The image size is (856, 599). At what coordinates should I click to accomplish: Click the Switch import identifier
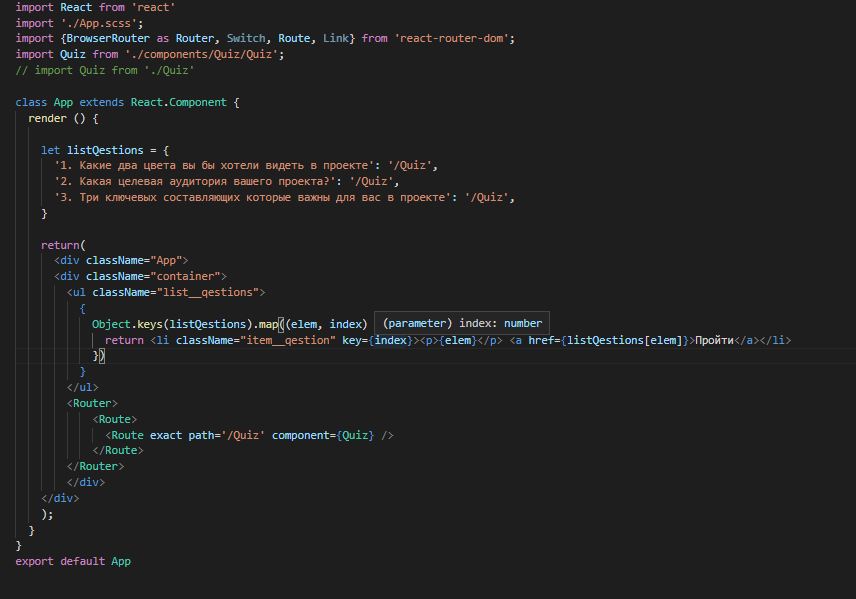(246, 38)
